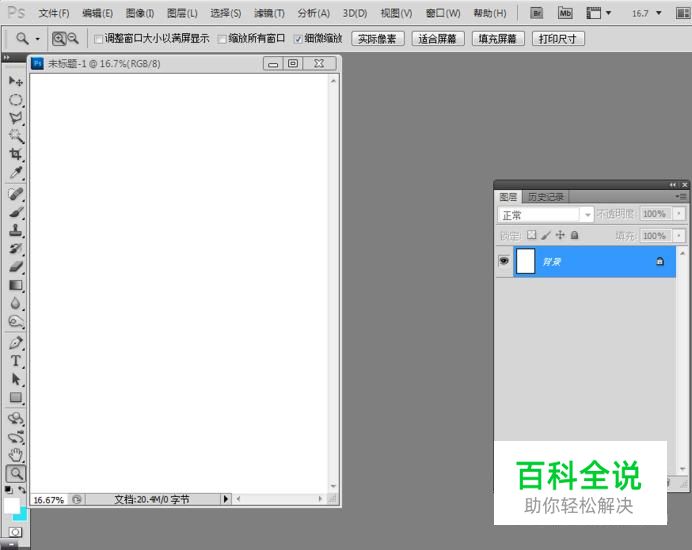Swap foreground and background colors
Image resolution: width=692 pixels, height=550 pixels.
pos(22,490)
